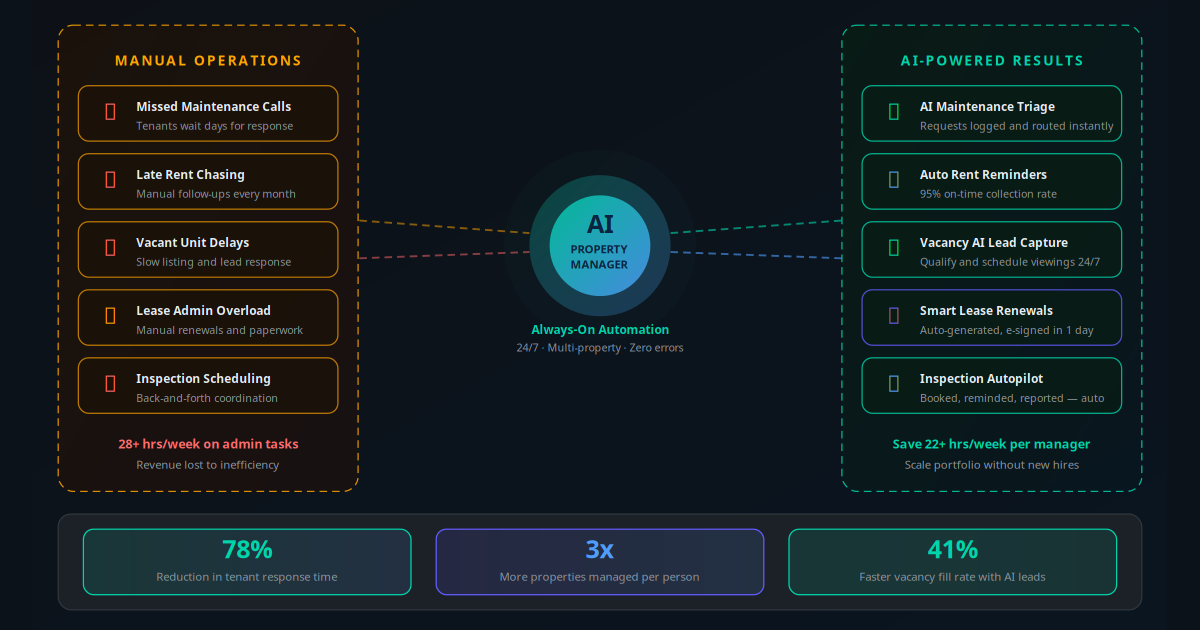Click the icon beside Auto Rent Reminders
Viewport: 1200px width, 630px height.
coord(894,180)
